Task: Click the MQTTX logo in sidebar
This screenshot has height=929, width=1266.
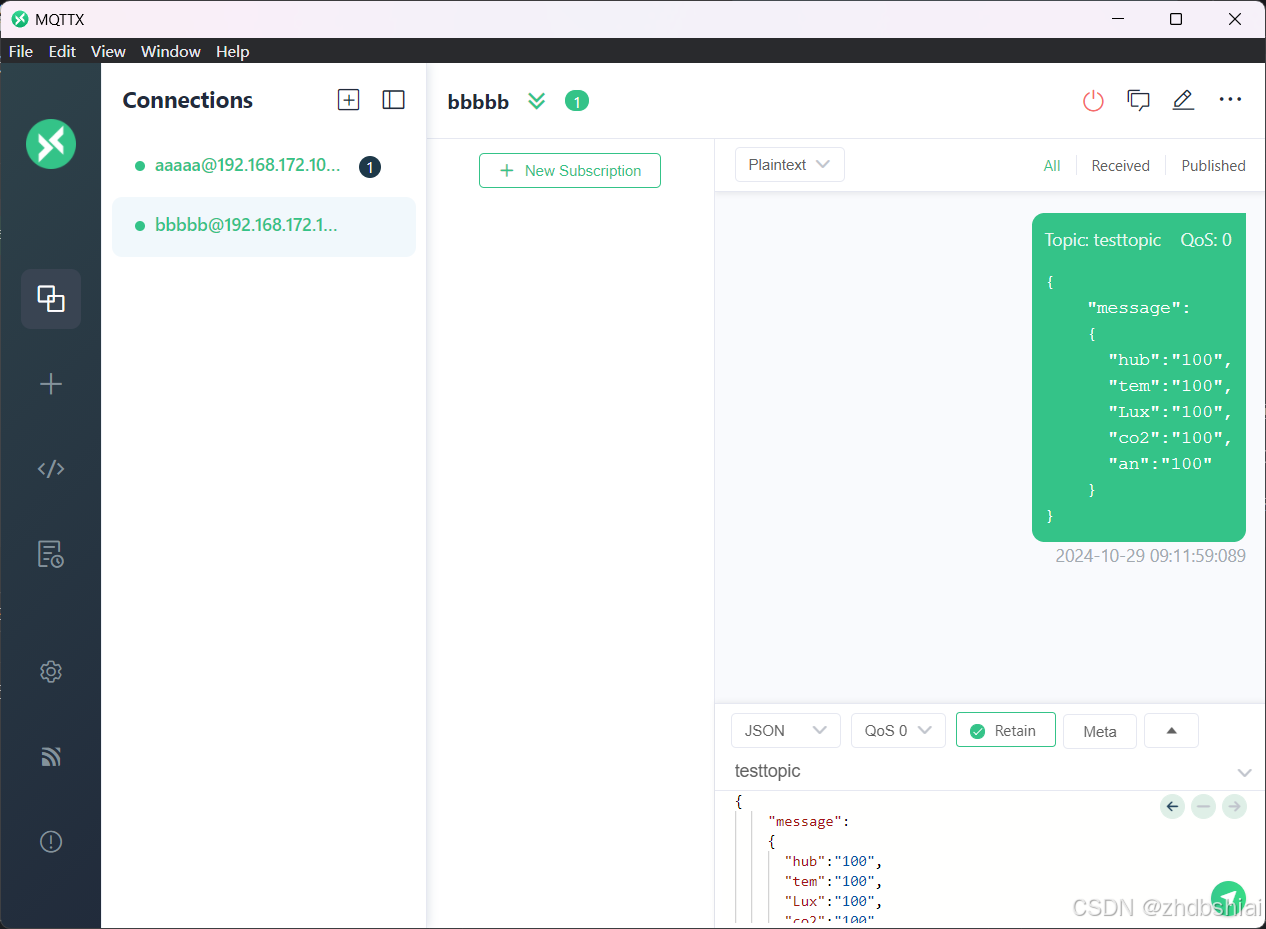Action: [x=51, y=143]
